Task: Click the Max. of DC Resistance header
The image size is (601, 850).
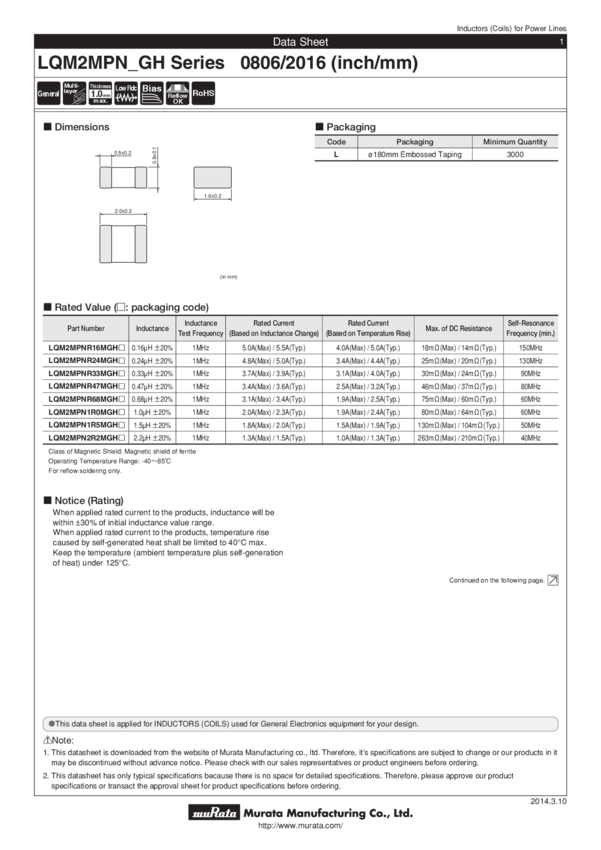Action: pos(458,329)
